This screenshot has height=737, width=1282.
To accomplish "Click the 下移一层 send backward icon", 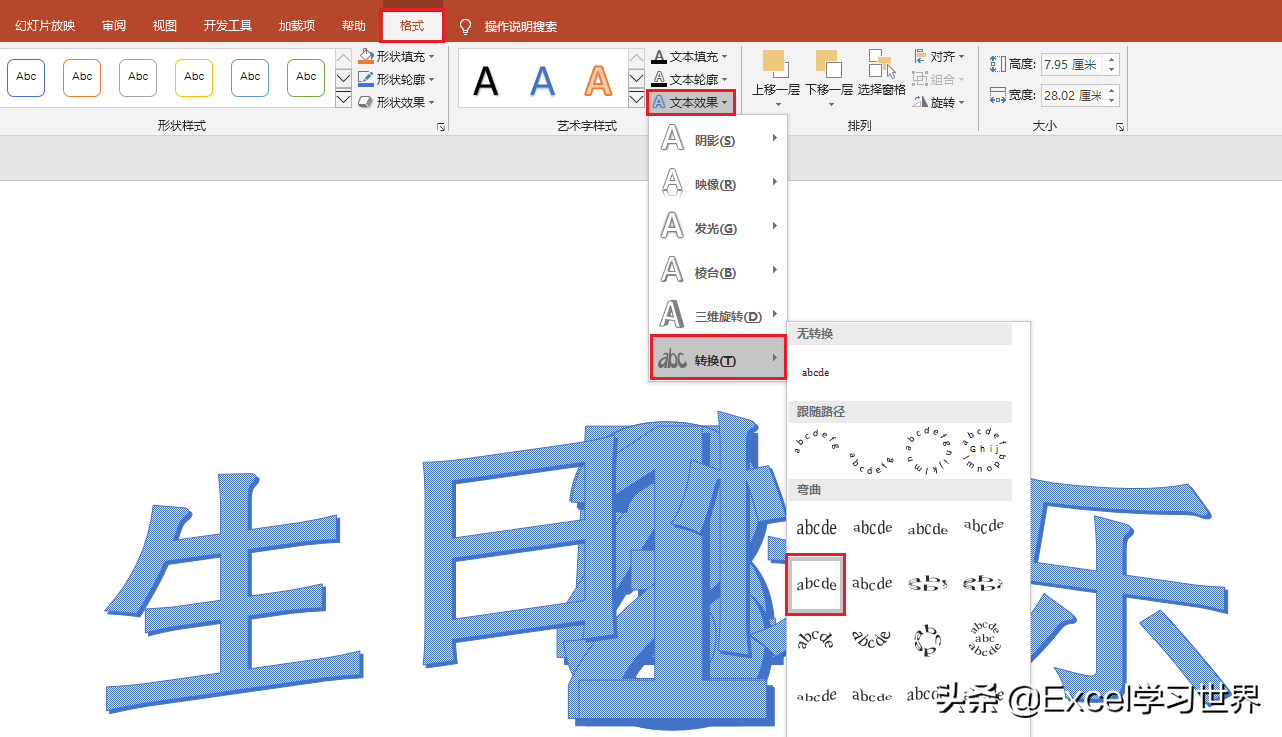I will [828, 64].
